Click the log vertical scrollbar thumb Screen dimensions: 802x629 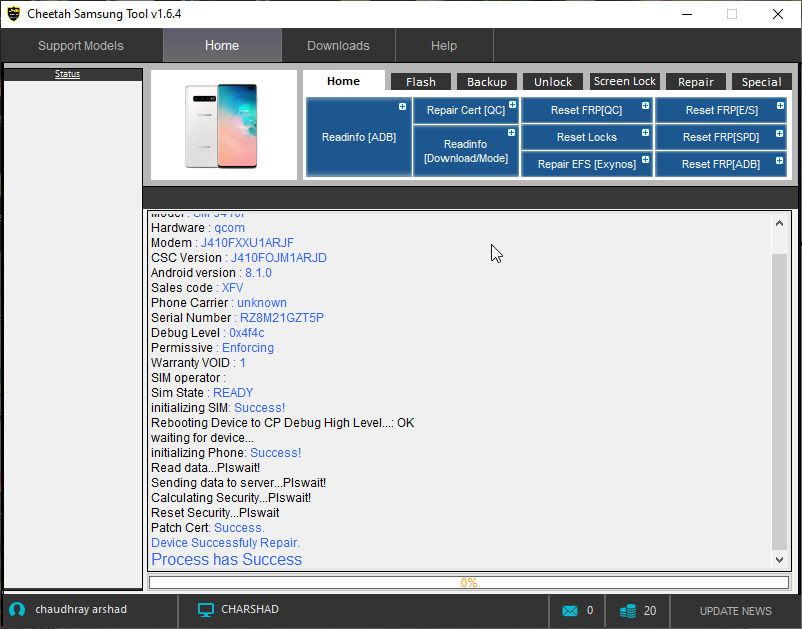point(779,401)
